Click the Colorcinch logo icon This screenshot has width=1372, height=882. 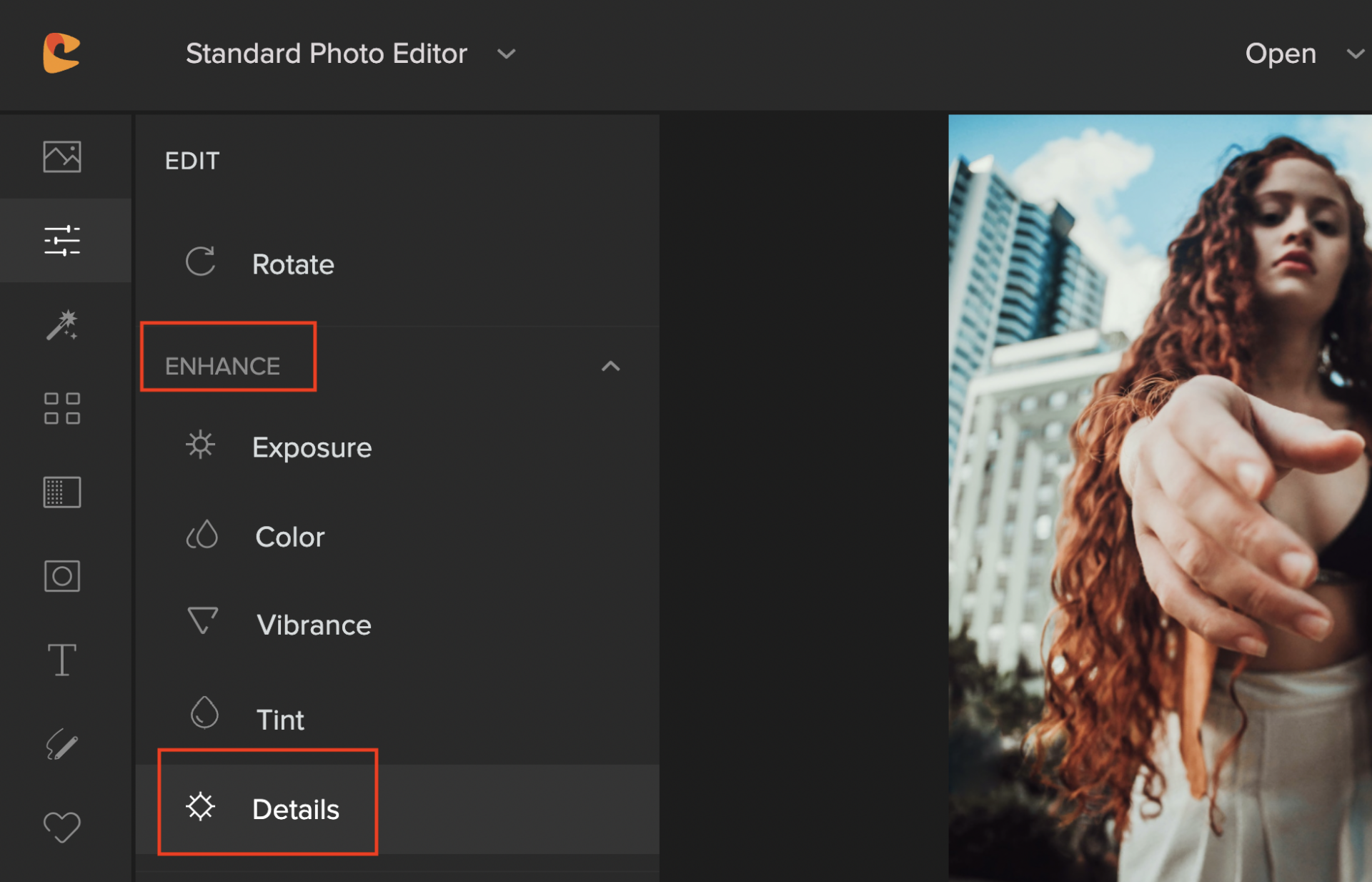click(x=61, y=53)
